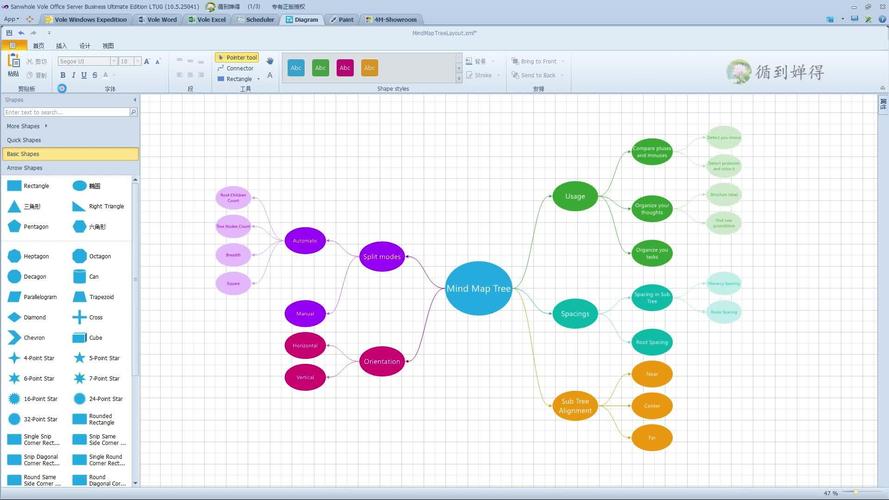The height and width of the screenshot is (500, 889).
Task: Click in the shapes search field
Action: click(x=66, y=112)
